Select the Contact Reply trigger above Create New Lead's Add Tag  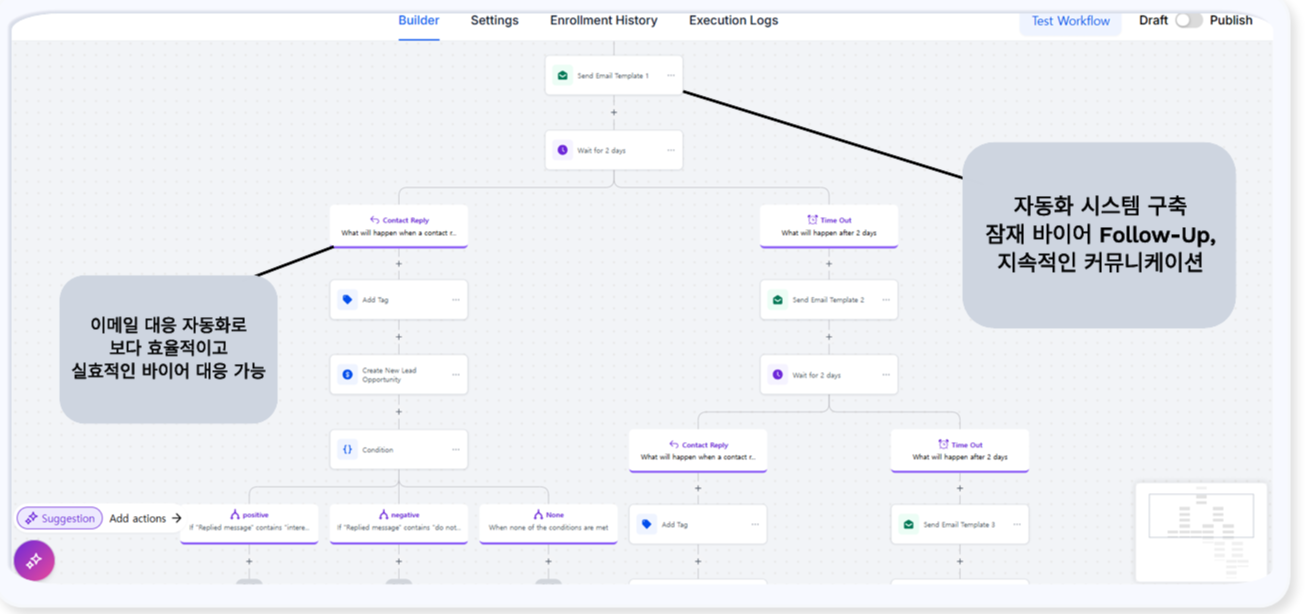click(x=398, y=226)
